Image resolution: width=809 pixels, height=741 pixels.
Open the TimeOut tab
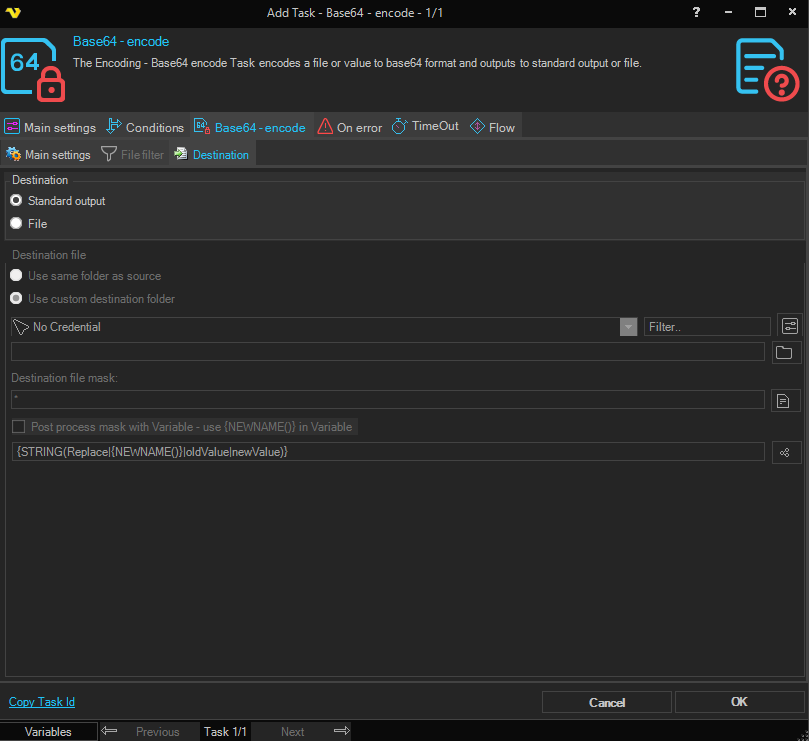tap(425, 127)
